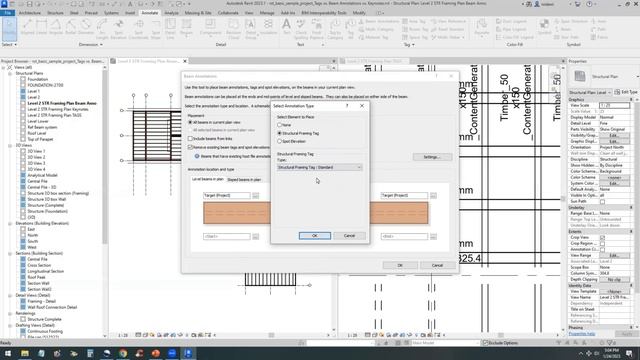This screenshot has width=640, height=360.
Task: Click the Keynote ribbon tool
Action: click(482, 28)
